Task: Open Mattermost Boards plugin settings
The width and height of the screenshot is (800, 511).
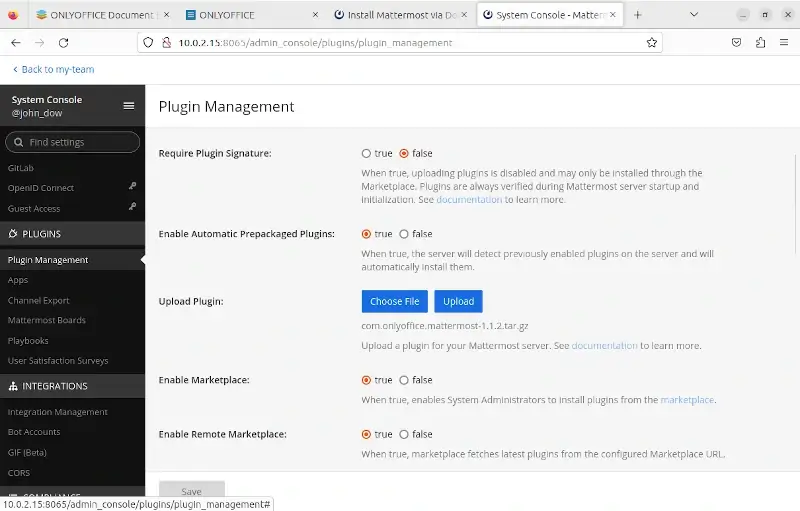Action: [x=46, y=320]
